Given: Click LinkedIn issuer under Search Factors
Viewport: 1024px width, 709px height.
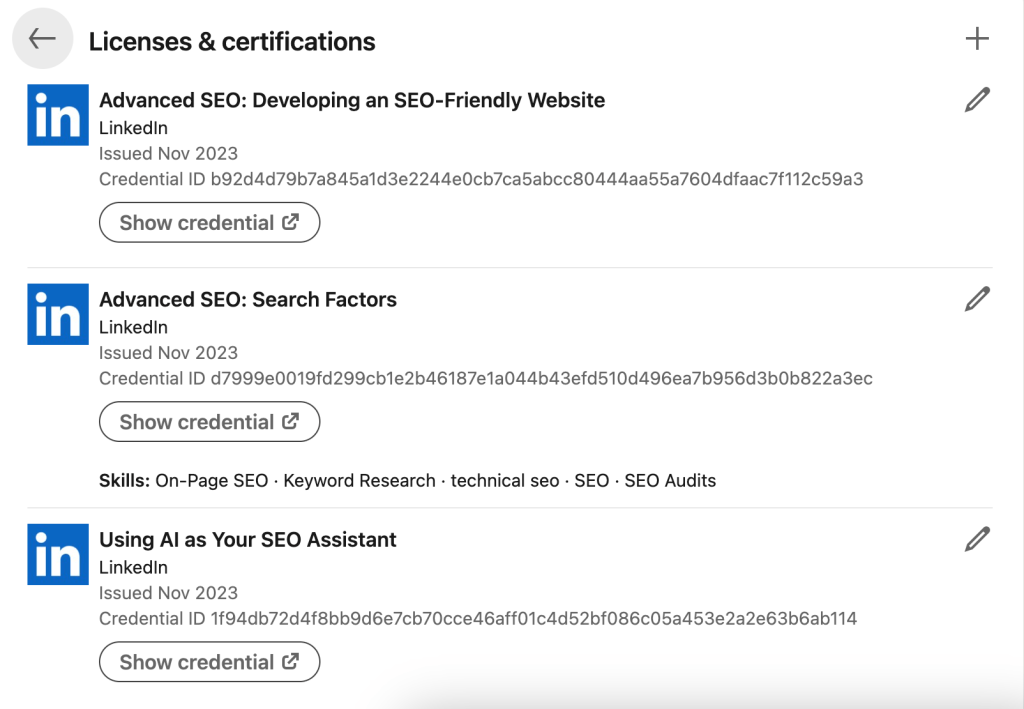Looking at the screenshot, I should pos(133,327).
